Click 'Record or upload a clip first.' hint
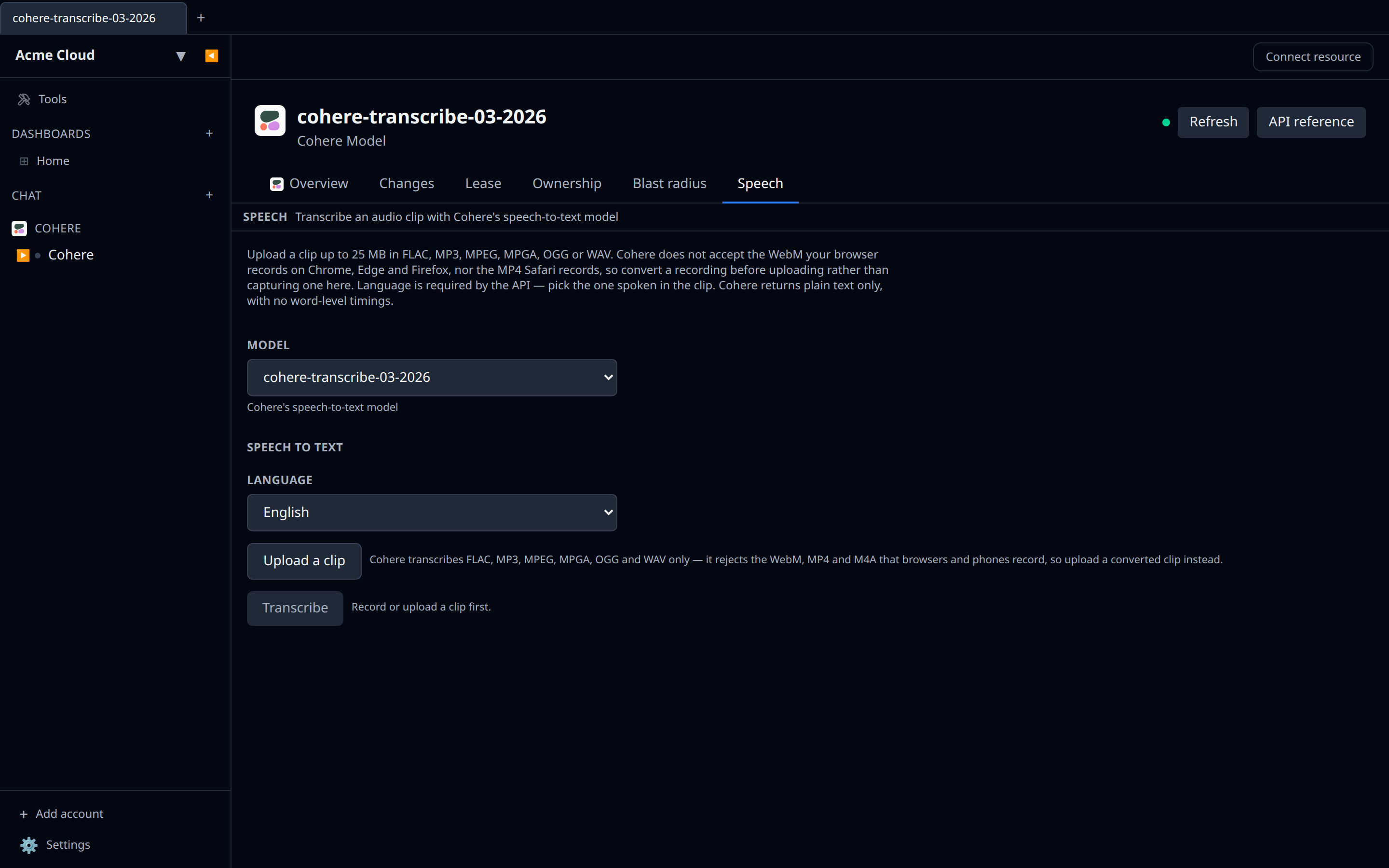The height and width of the screenshot is (868, 1389). [x=422, y=607]
